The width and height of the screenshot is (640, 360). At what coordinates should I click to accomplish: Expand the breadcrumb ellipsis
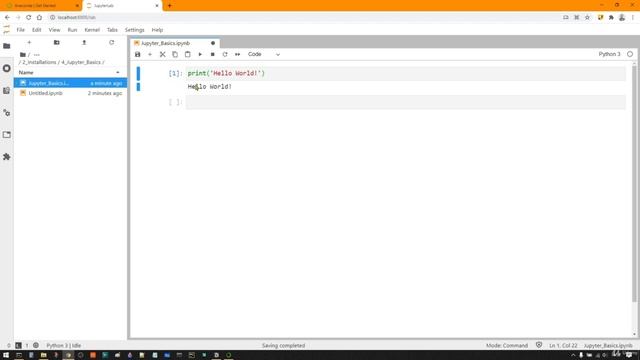point(37,55)
